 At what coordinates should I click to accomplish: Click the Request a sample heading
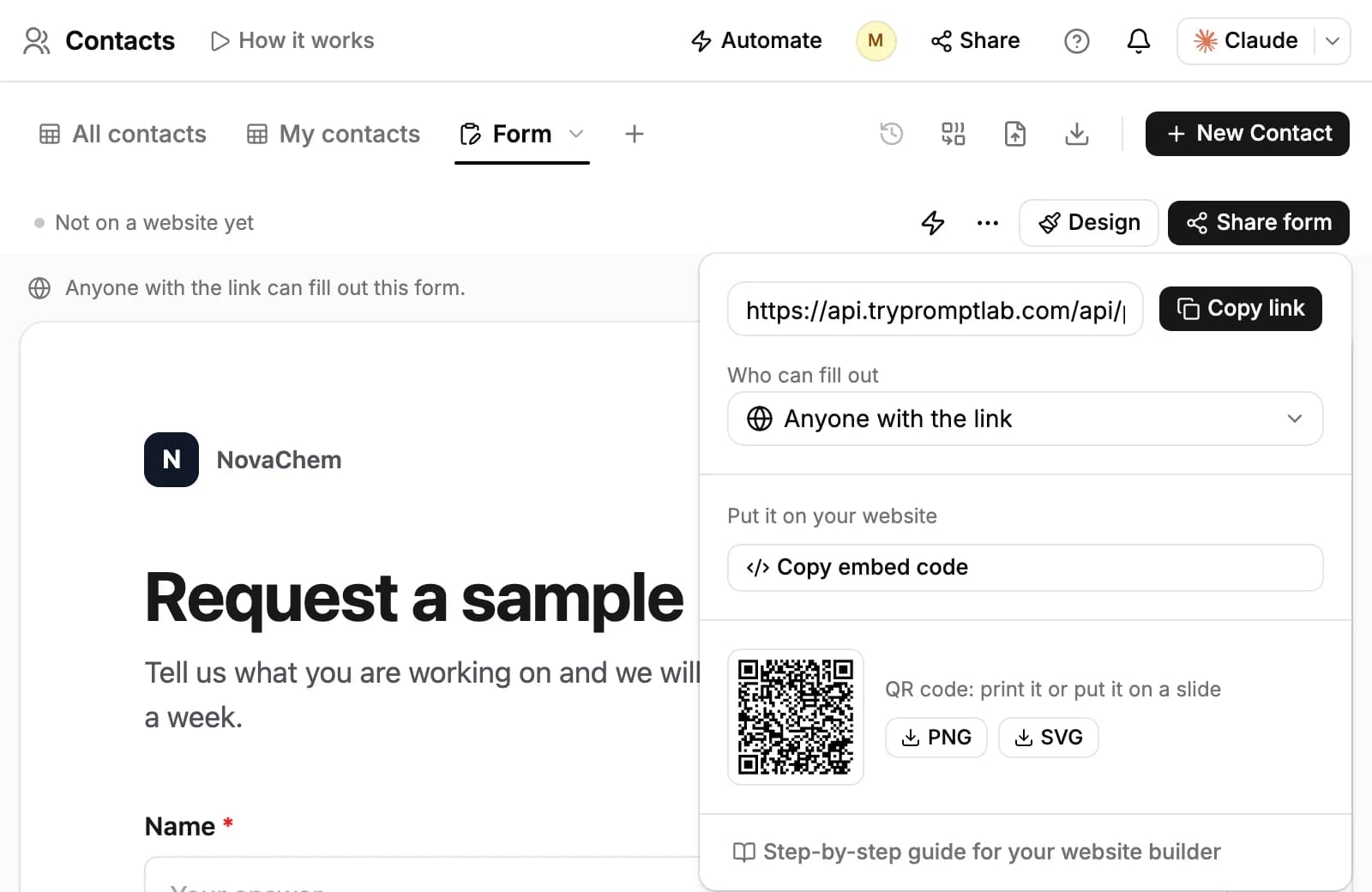tap(414, 598)
